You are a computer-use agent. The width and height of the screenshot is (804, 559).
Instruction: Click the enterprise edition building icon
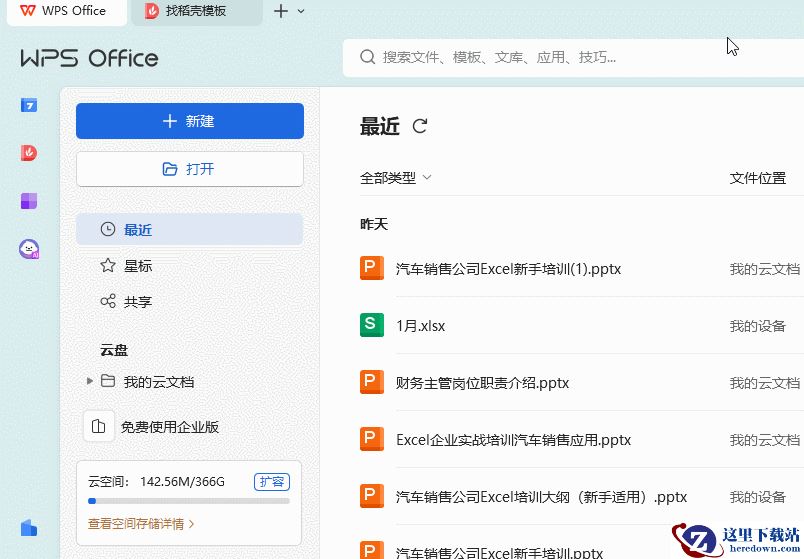point(98,427)
